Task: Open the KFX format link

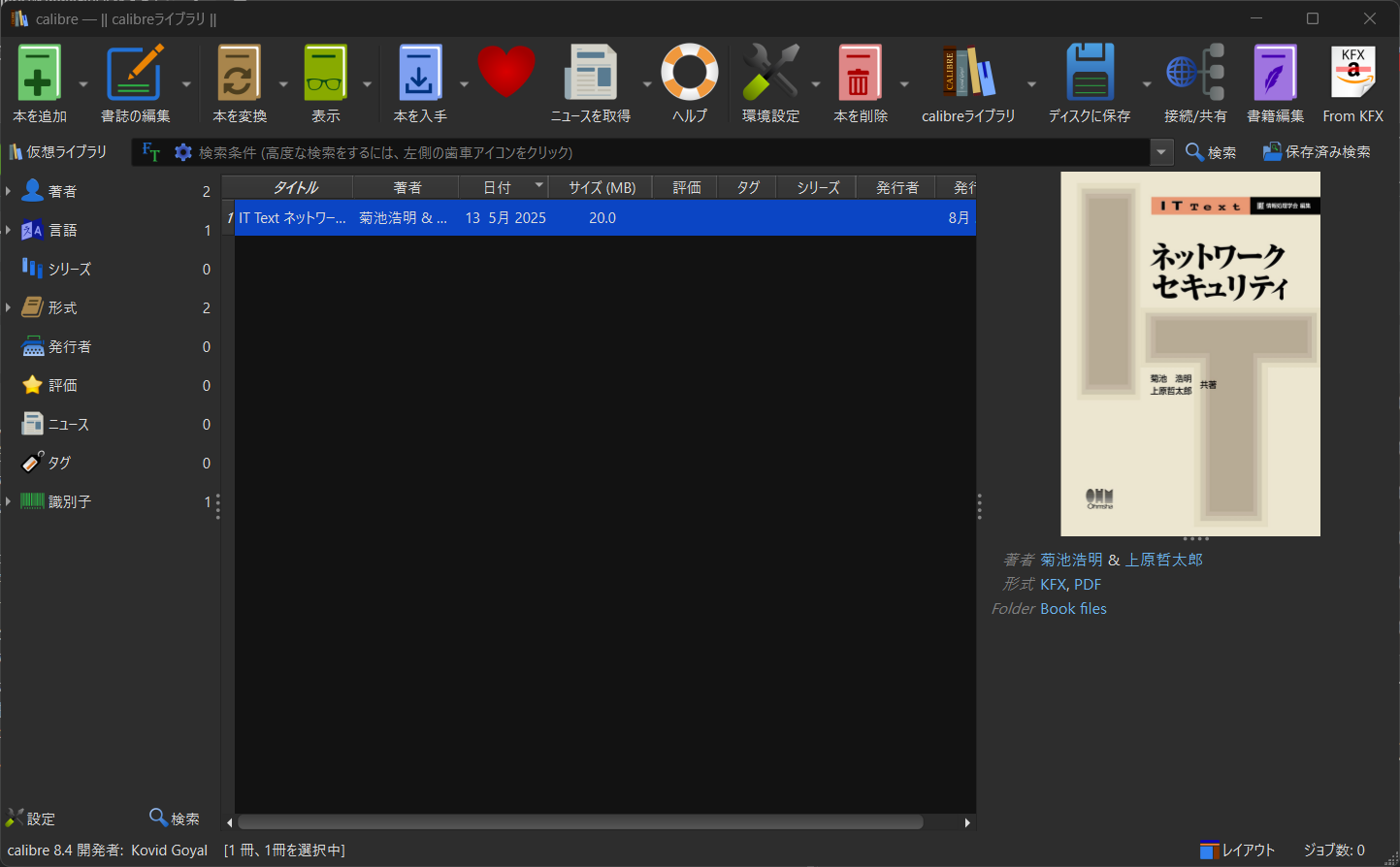Action: click(x=1053, y=584)
